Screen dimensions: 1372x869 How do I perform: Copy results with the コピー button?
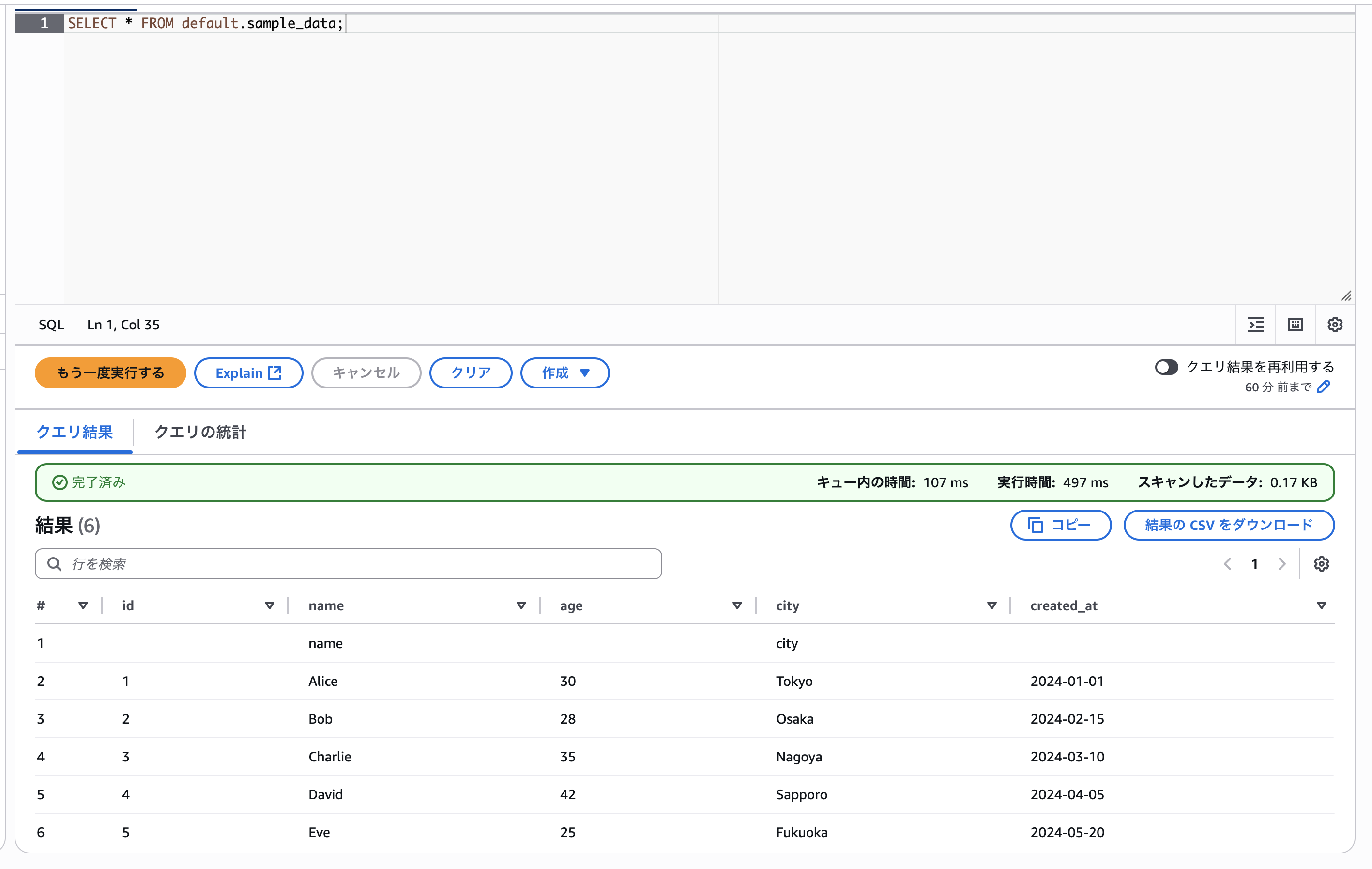click(1060, 525)
